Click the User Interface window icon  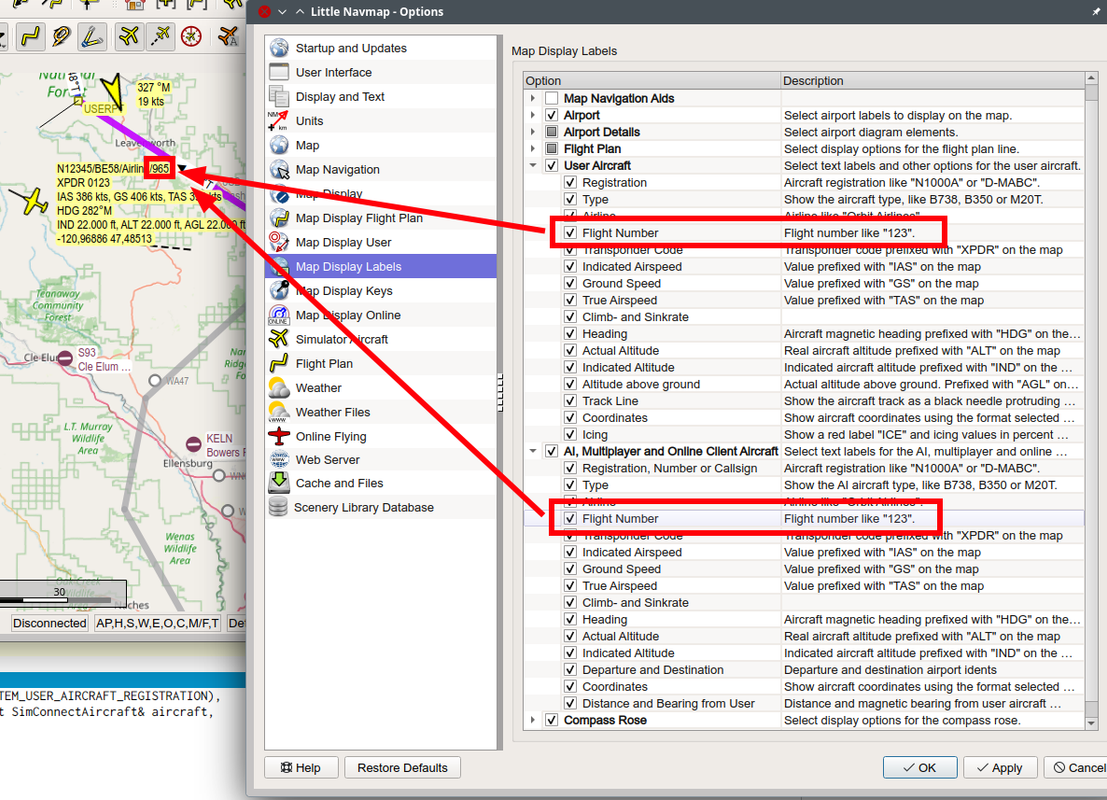tap(280, 72)
